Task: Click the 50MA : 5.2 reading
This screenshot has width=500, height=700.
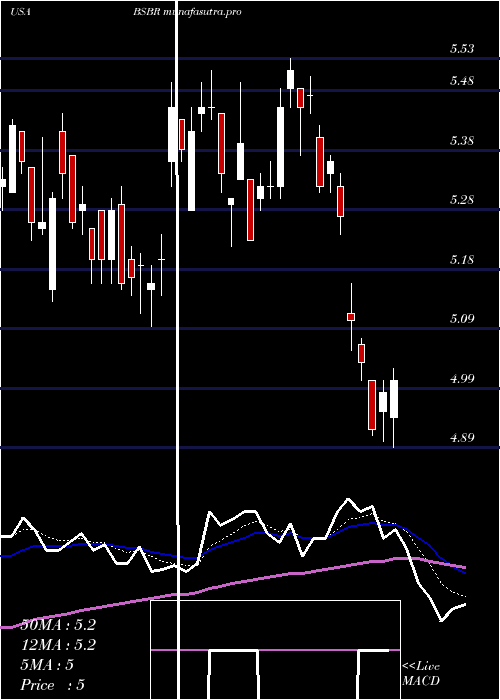Action: tap(58, 625)
